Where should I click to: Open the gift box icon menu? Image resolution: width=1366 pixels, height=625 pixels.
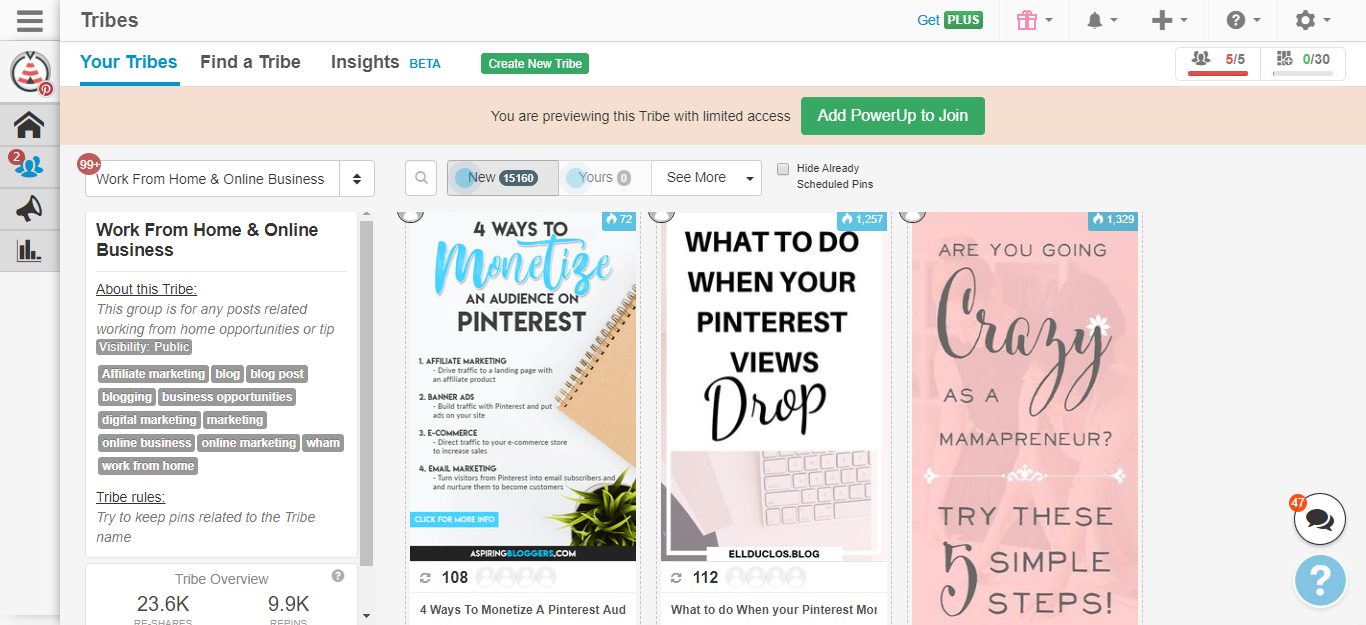coord(1034,20)
